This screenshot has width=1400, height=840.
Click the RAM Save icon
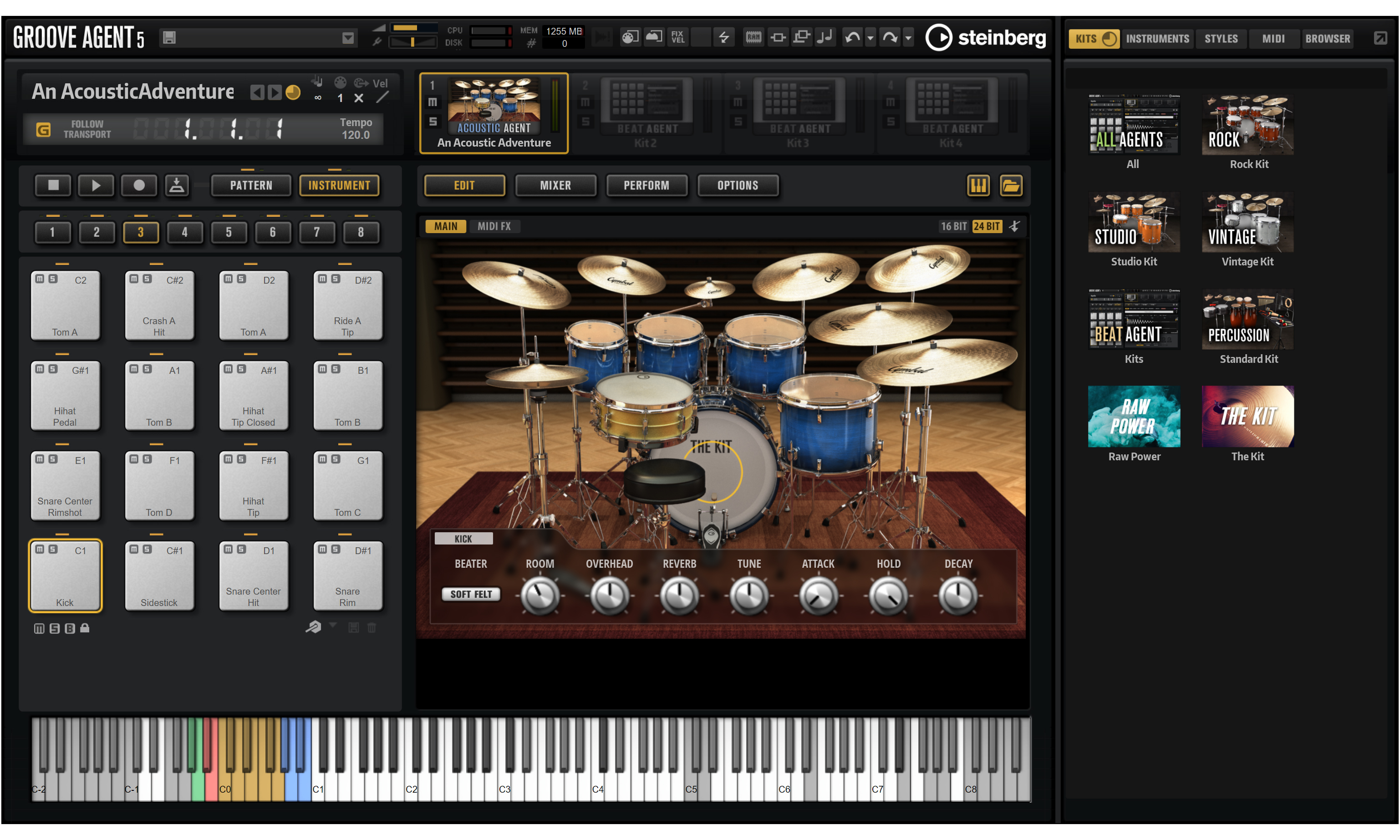coord(753,38)
